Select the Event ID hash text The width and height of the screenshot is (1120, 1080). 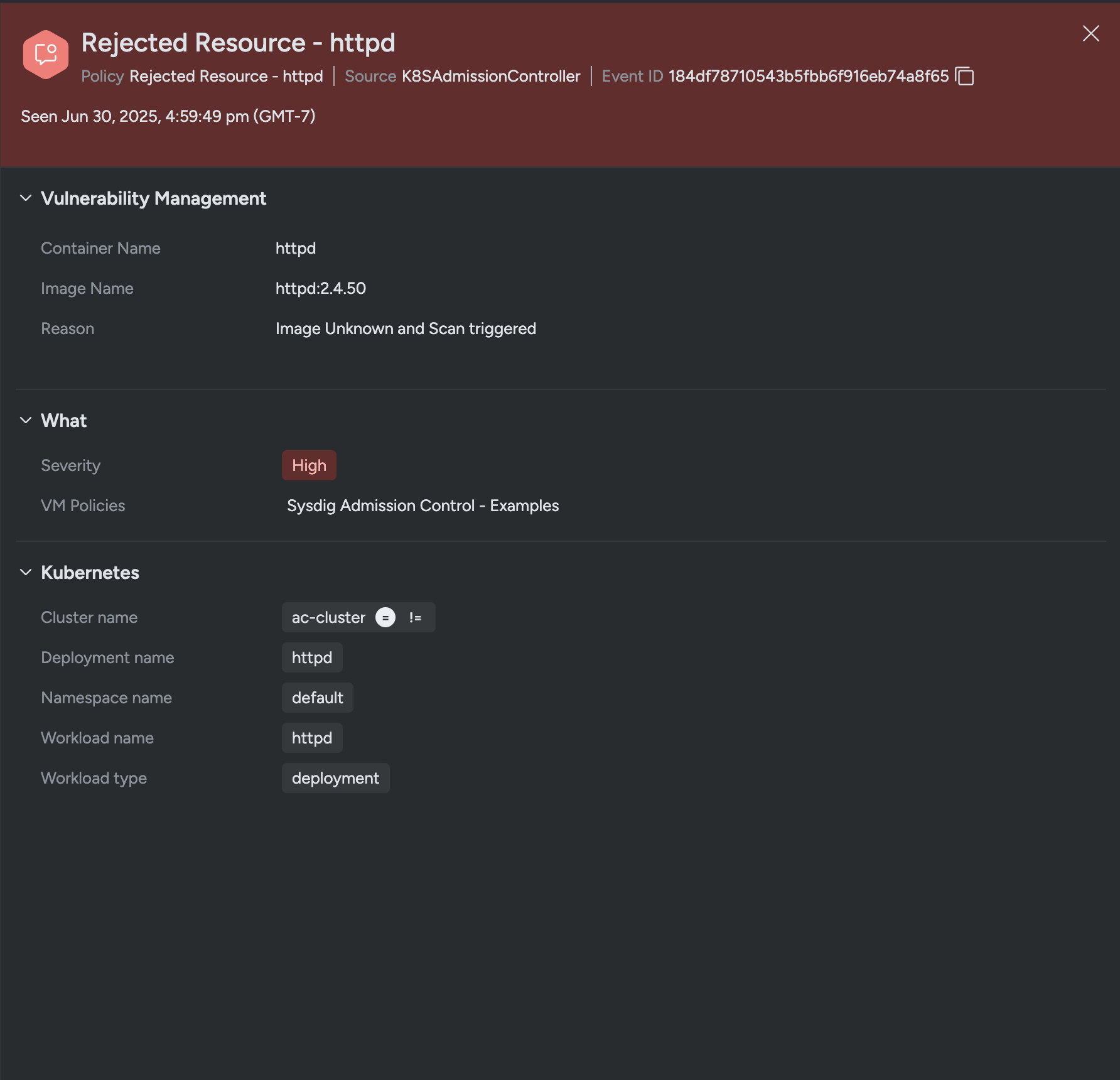click(x=809, y=76)
